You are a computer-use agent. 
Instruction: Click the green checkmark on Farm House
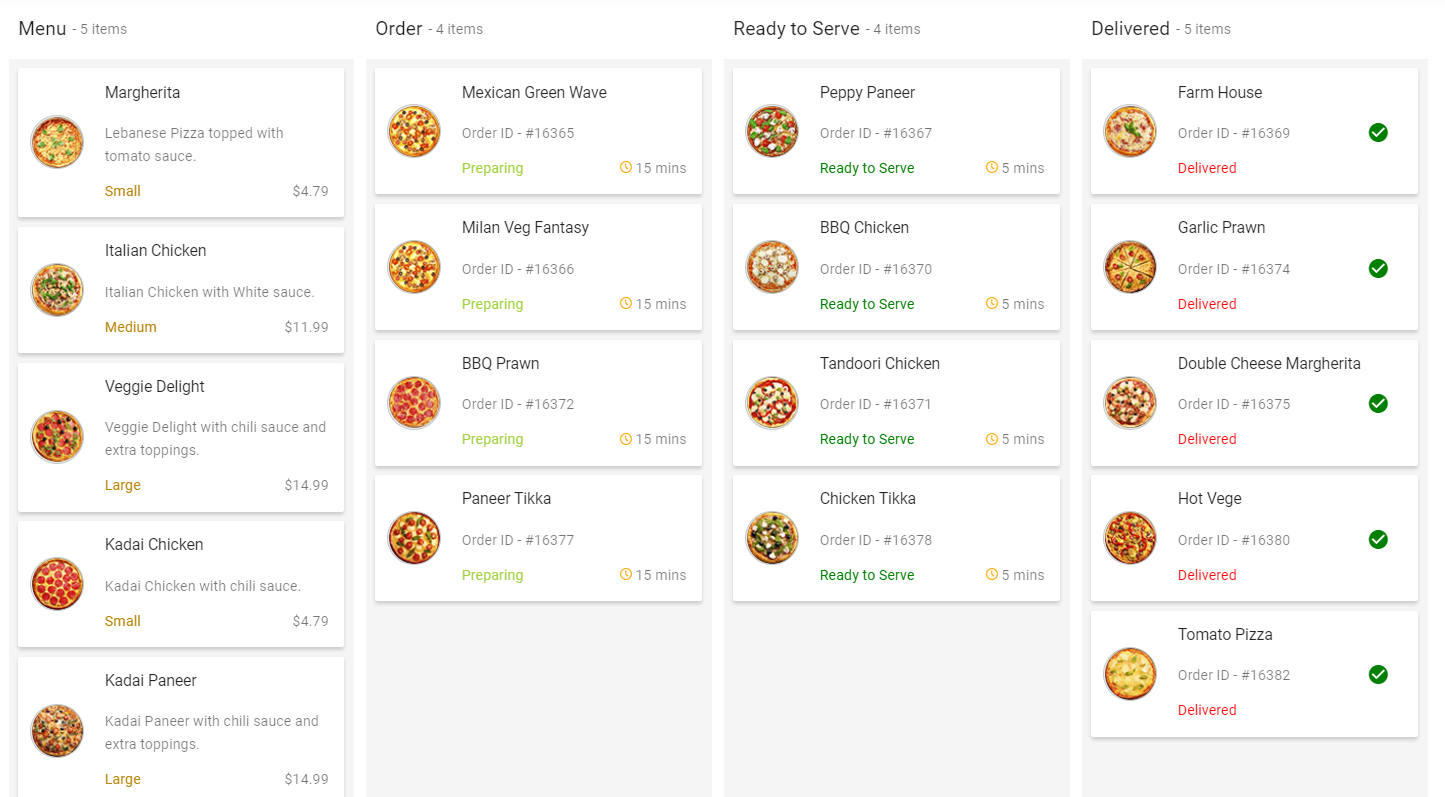tap(1378, 132)
